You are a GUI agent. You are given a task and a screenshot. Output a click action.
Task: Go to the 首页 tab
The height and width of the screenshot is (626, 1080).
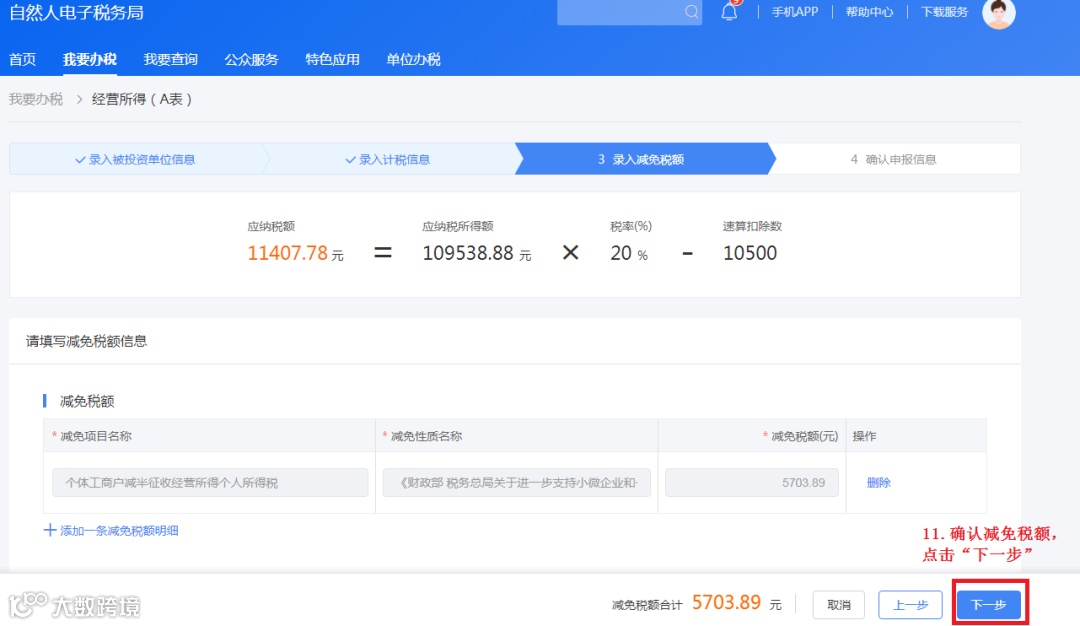coord(23,59)
